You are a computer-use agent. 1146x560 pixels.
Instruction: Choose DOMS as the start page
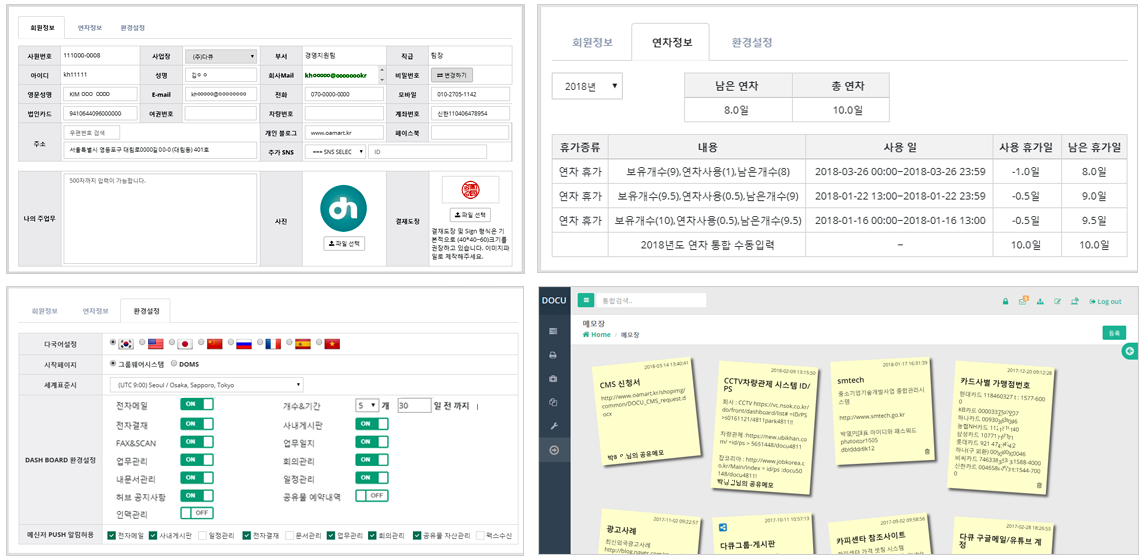pyautogui.click(x=173, y=363)
